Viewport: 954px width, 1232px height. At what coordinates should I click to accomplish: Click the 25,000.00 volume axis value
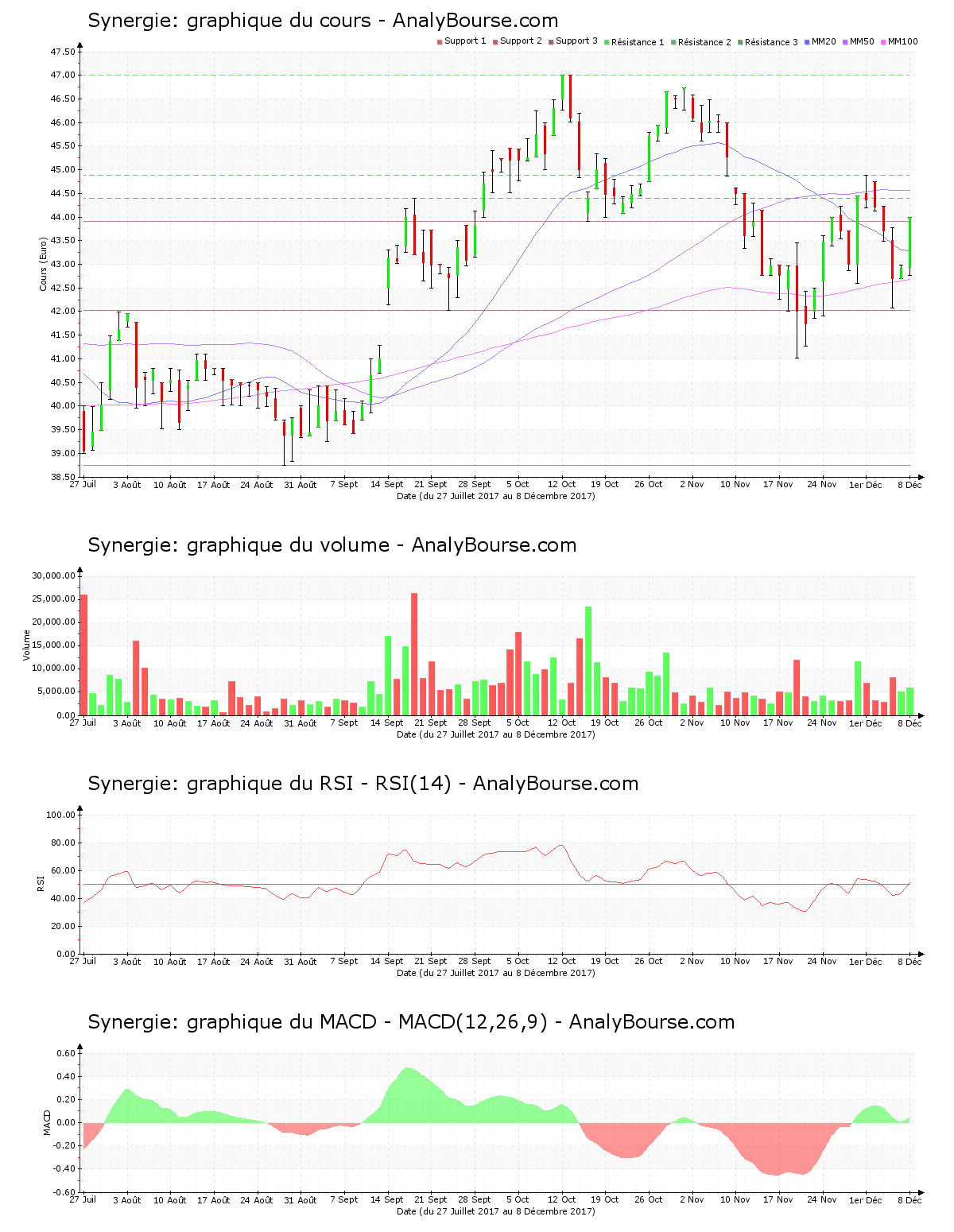(53, 599)
